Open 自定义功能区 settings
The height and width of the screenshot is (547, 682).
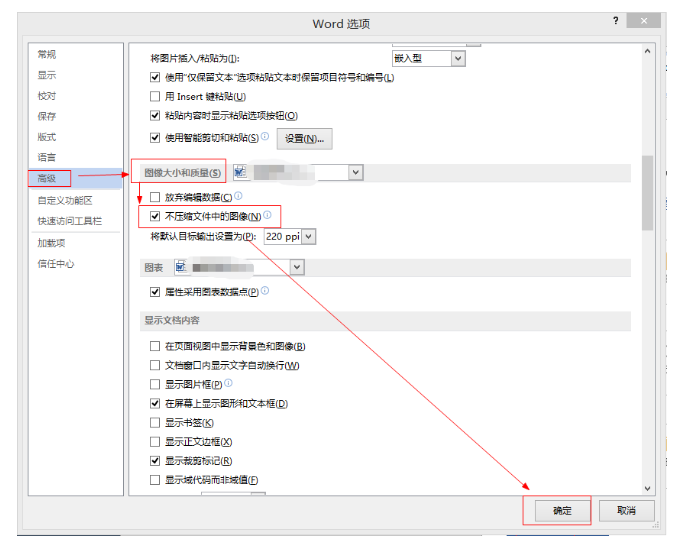65,200
